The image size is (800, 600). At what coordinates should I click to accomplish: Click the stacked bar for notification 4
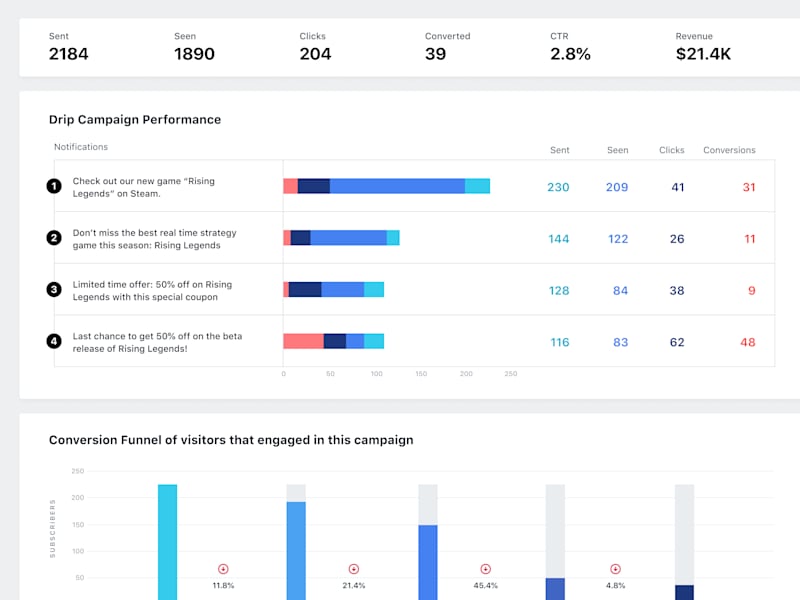[334, 341]
